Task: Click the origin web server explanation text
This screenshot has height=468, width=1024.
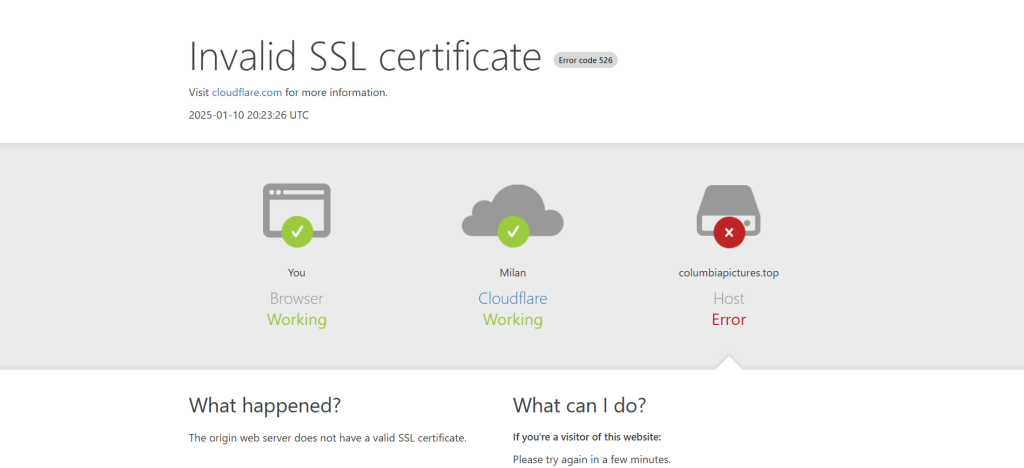Action: [328, 438]
